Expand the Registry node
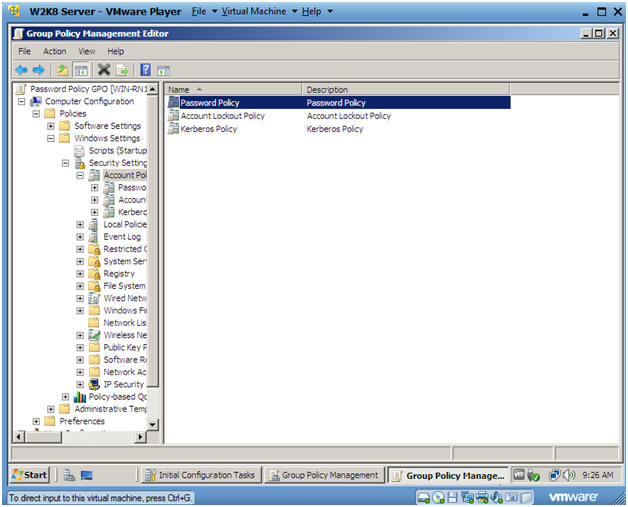The width and height of the screenshot is (628, 507). (80, 274)
